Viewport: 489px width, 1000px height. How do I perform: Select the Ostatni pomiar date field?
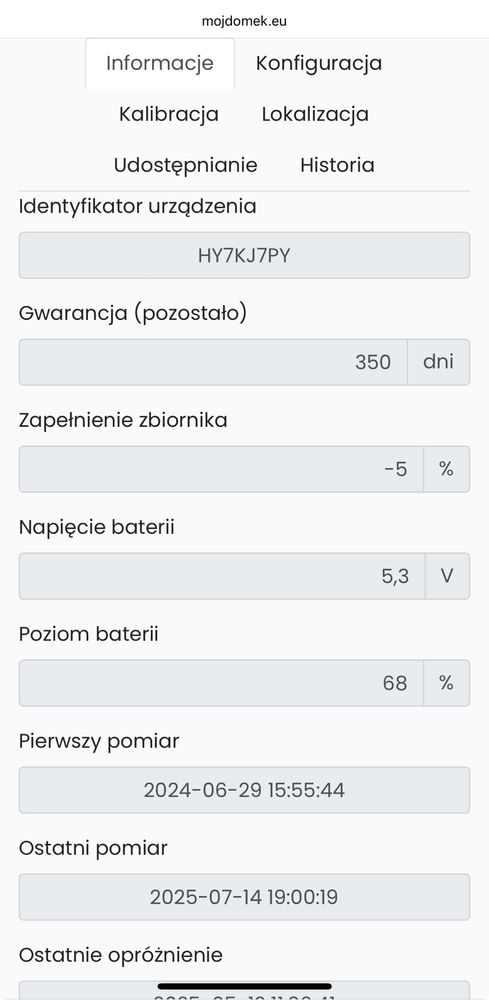(244, 897)
